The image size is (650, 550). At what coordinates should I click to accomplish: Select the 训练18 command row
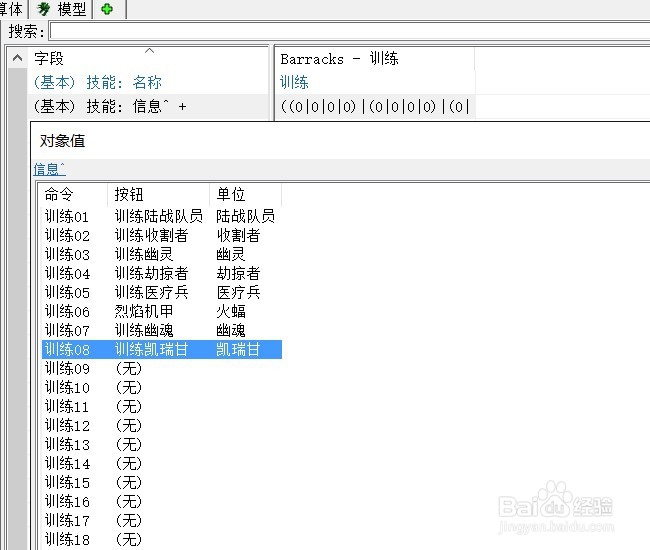click(67, 540)
